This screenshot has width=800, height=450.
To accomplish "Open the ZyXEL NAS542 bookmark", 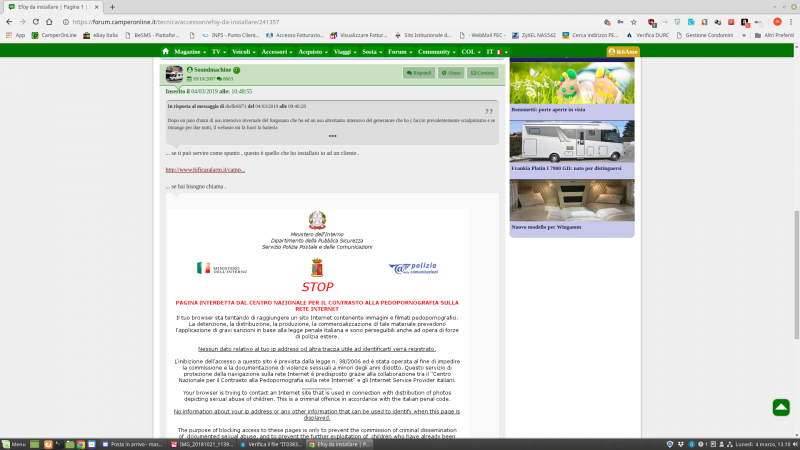I will (x=534, y=35).
